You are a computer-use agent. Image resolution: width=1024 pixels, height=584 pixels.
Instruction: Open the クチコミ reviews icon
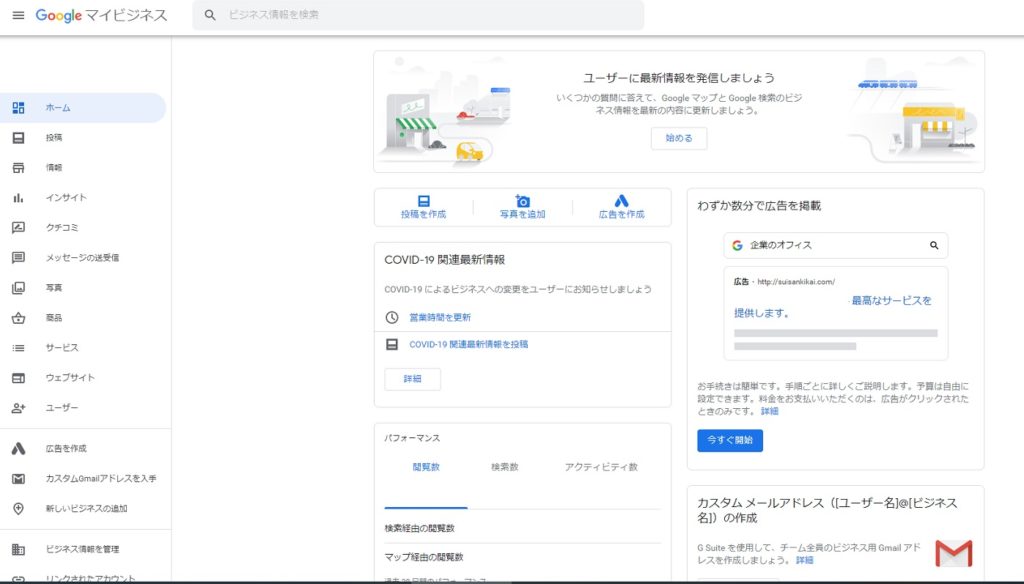tap(18, 228)
